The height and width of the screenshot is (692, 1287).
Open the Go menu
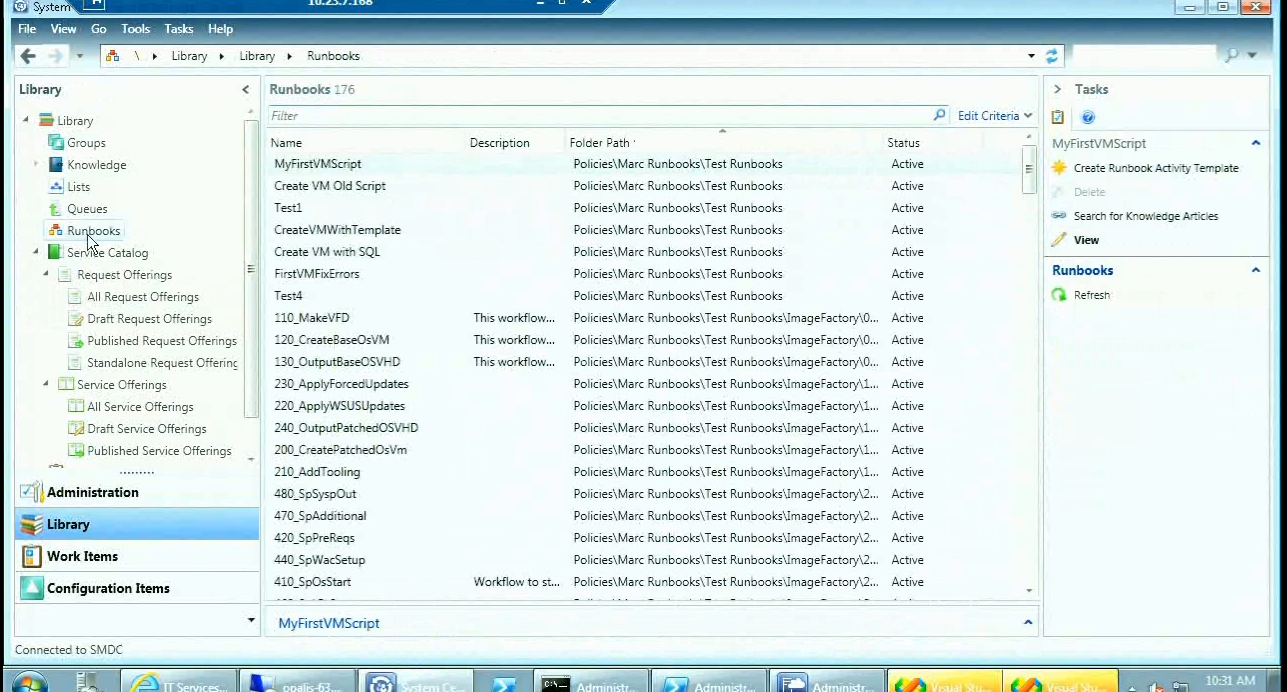[99, 29]
